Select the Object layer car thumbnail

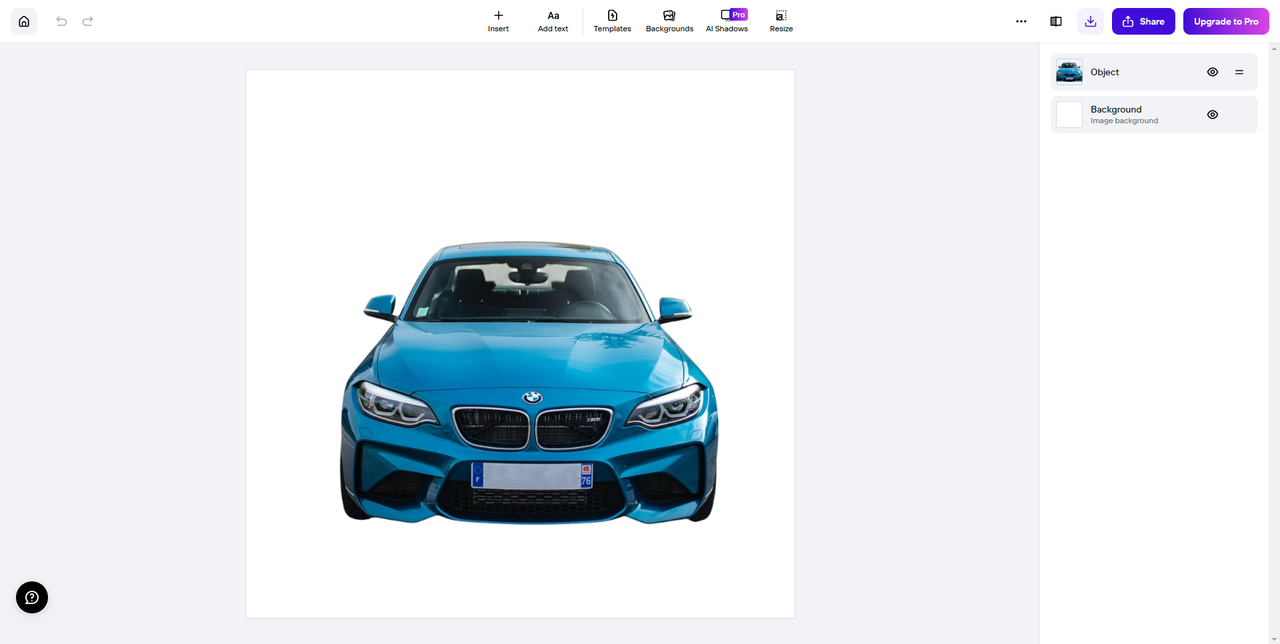coord(1069,72)
